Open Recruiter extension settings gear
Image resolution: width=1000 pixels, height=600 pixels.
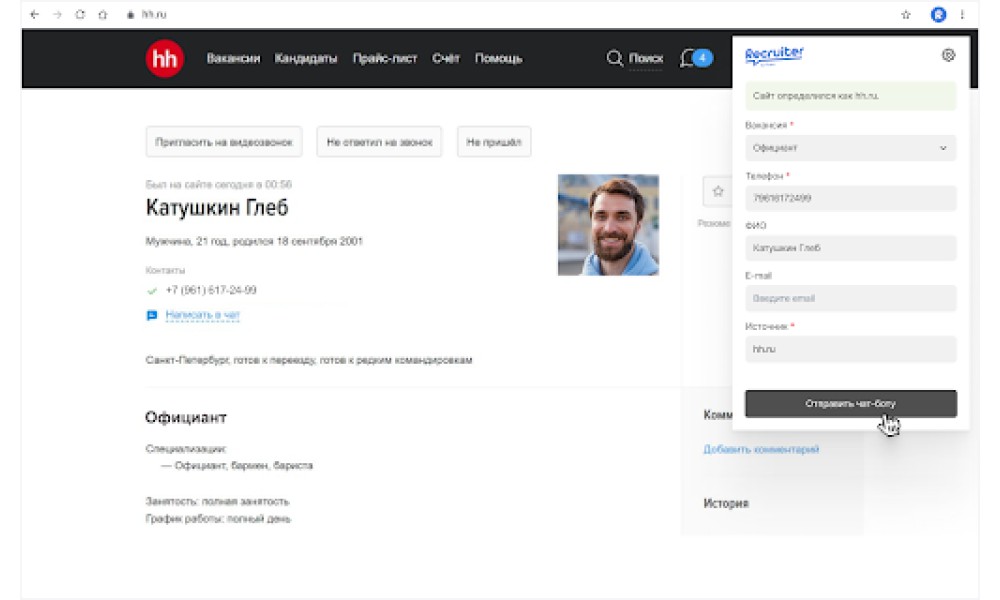948,55
